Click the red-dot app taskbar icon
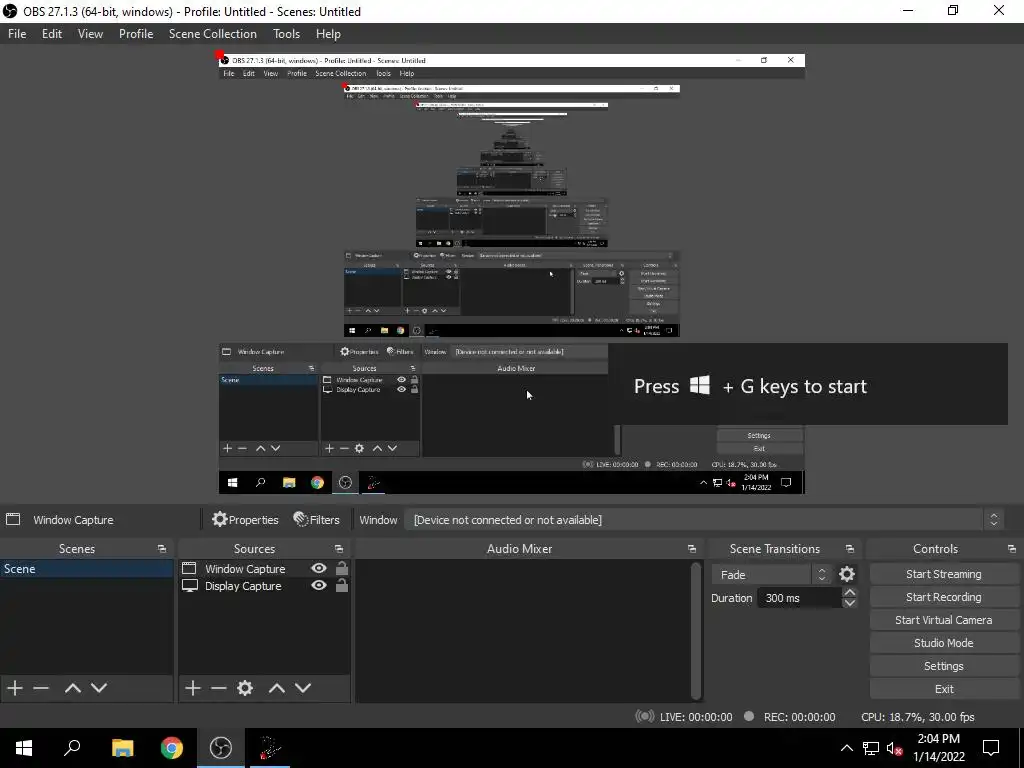 (269, 748)
